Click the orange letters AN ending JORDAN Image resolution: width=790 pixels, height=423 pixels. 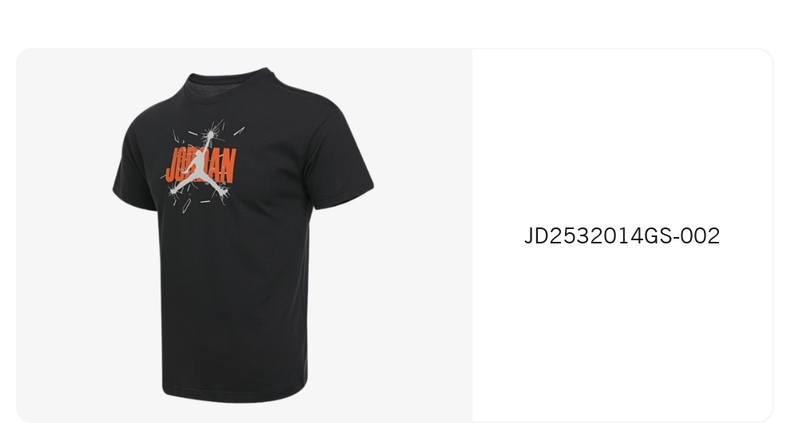click(x=224, y=166)
